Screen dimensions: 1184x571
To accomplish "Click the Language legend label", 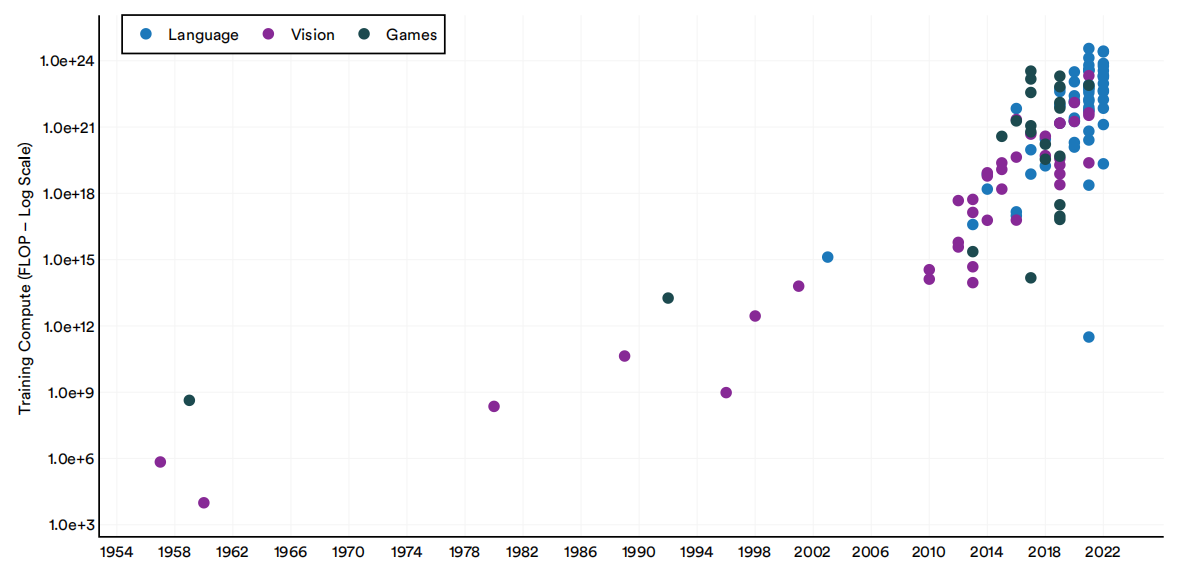I will 203,35.
